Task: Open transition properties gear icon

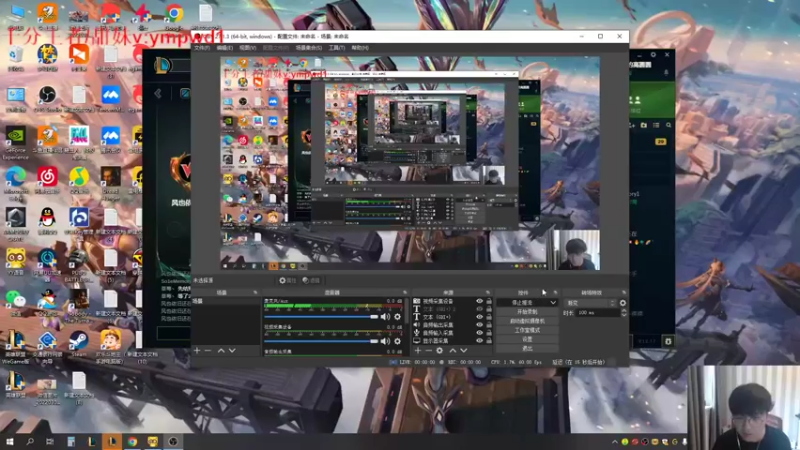Action: click(623, 303)
